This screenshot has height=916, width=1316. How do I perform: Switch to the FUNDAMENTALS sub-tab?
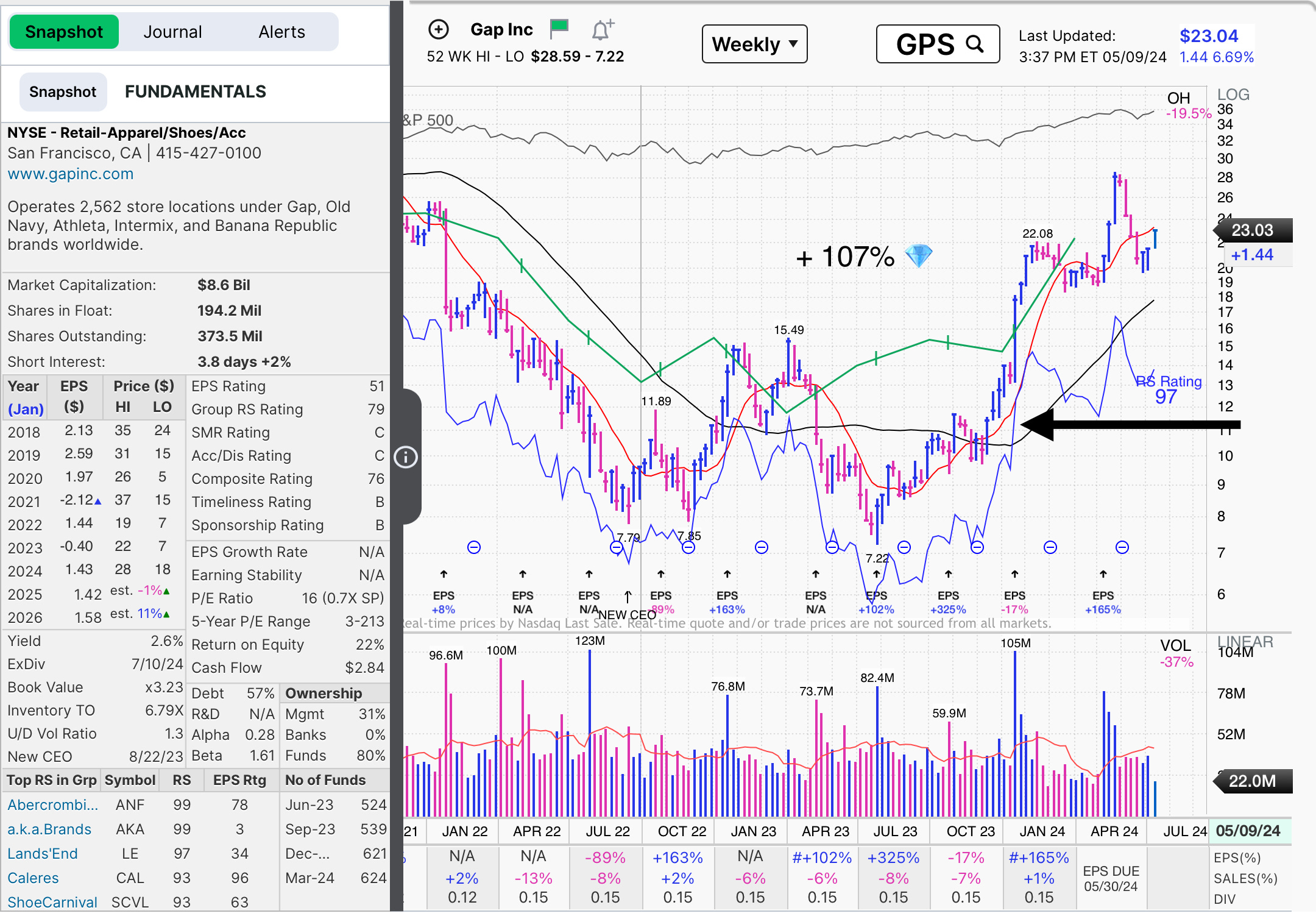196,92
